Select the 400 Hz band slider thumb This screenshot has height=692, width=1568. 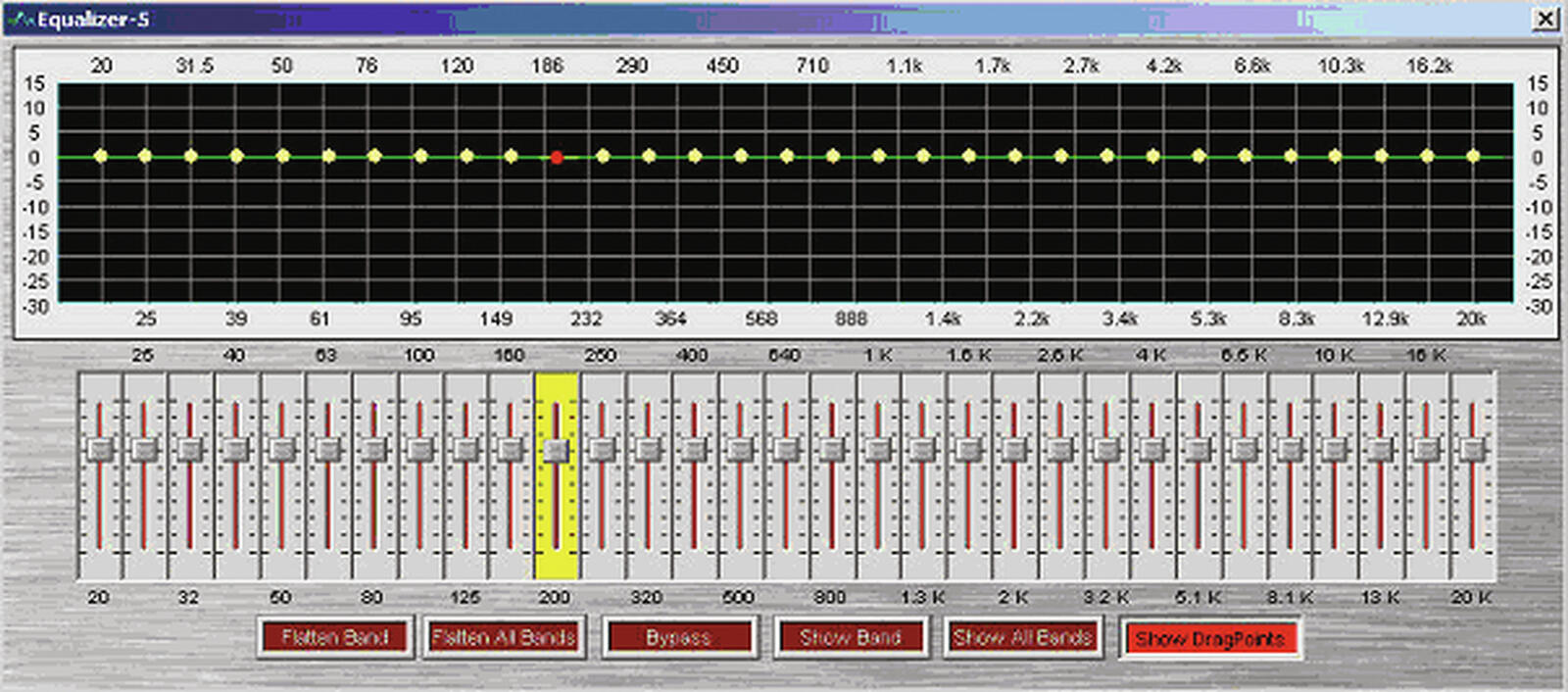tap(694, 450)
